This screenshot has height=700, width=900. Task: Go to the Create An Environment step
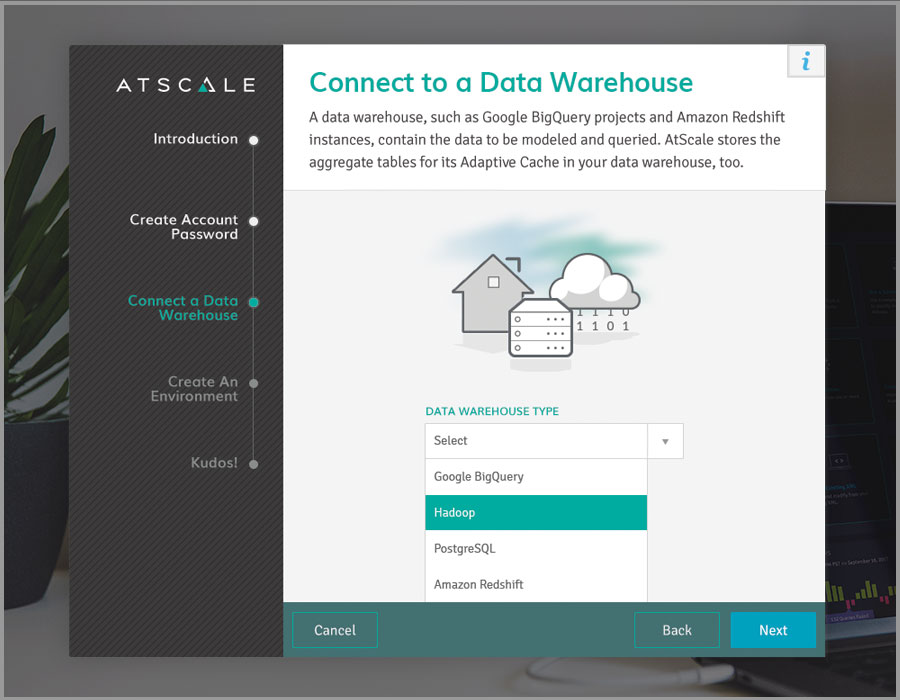194,389
